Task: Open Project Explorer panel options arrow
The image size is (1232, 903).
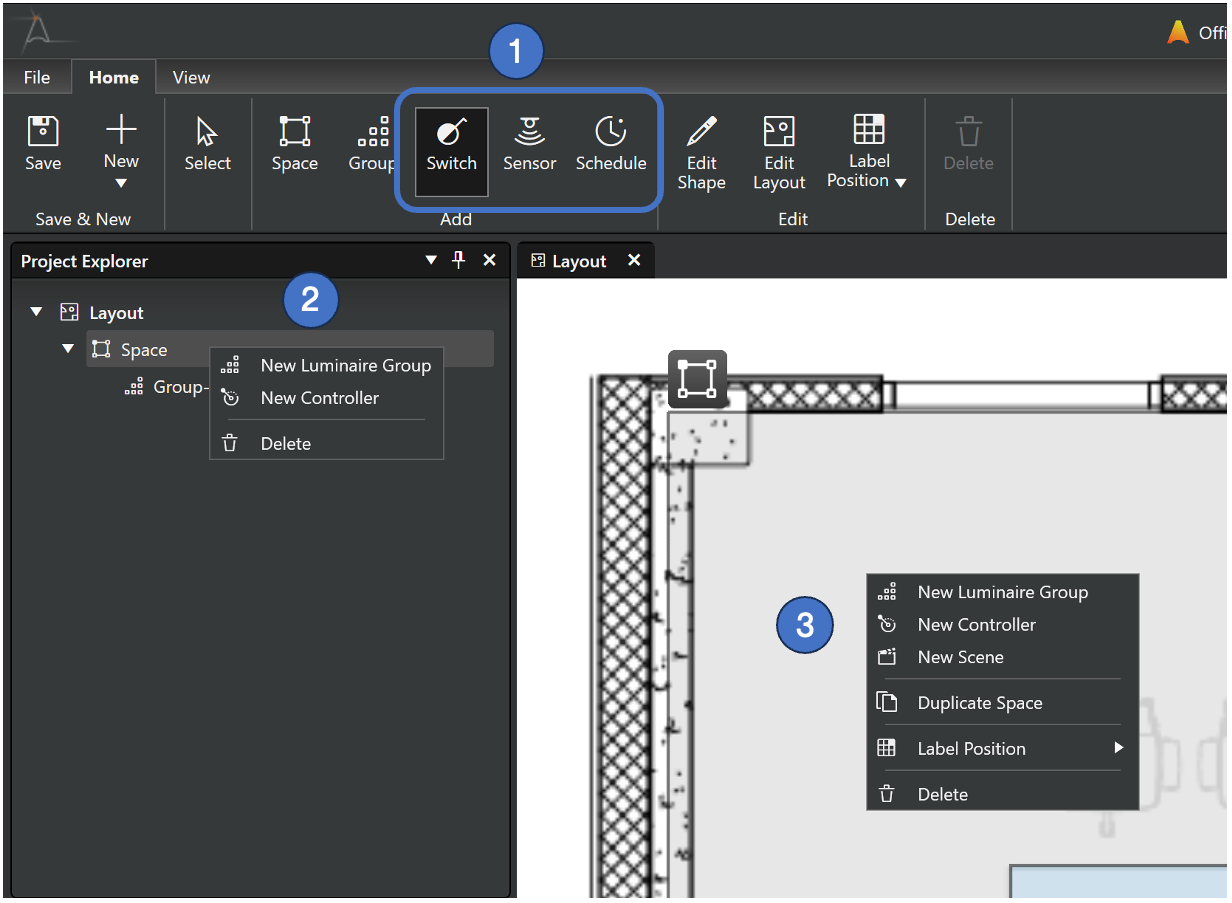Action: 431,260
